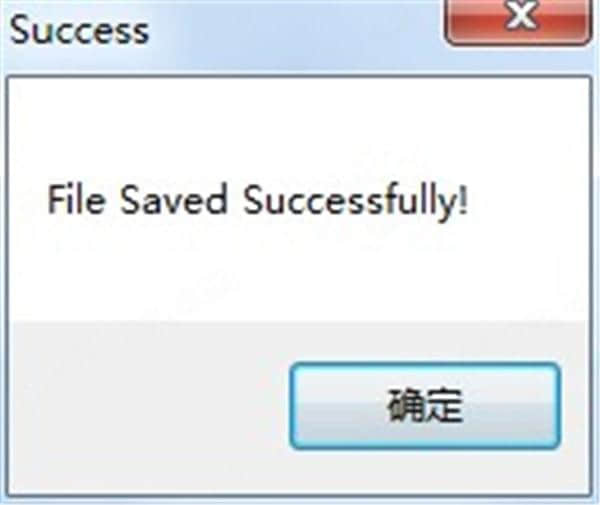Click the word Successfully! in the message
Image resolution: width=600 pixels, height=505 pixels.
click(355, 201)
